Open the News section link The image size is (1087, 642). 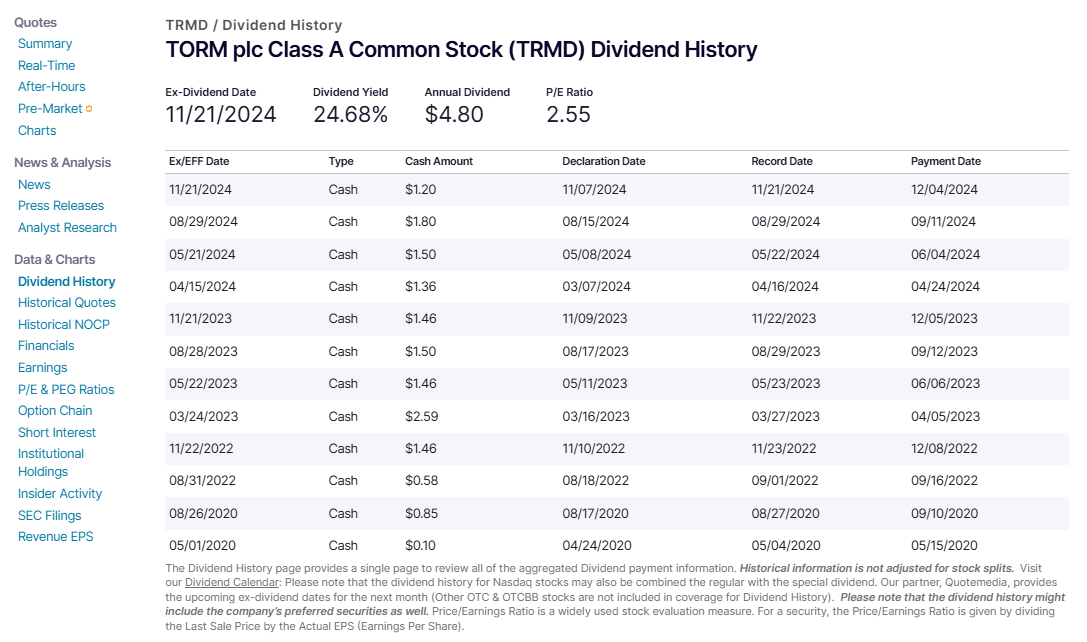[34, 184]
